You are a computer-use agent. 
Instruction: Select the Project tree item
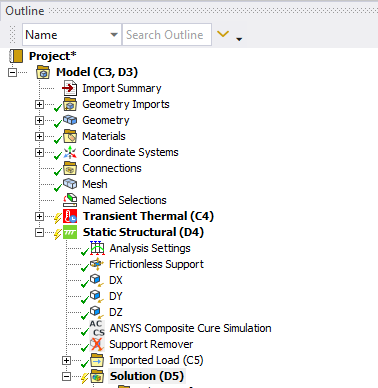point(53,56)
